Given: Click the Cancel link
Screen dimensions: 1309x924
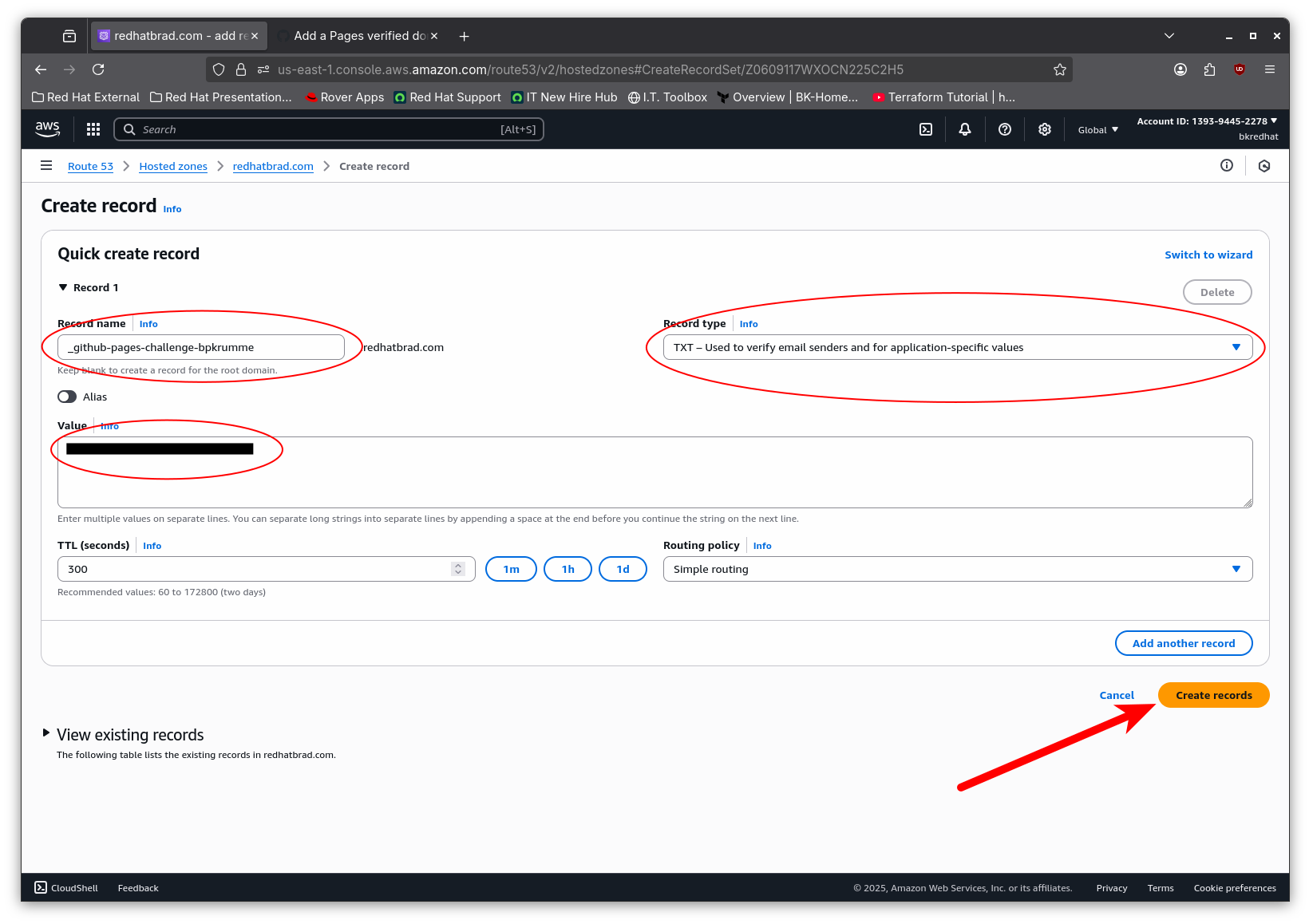Looking at the screenshot, I should point(1117,695).
